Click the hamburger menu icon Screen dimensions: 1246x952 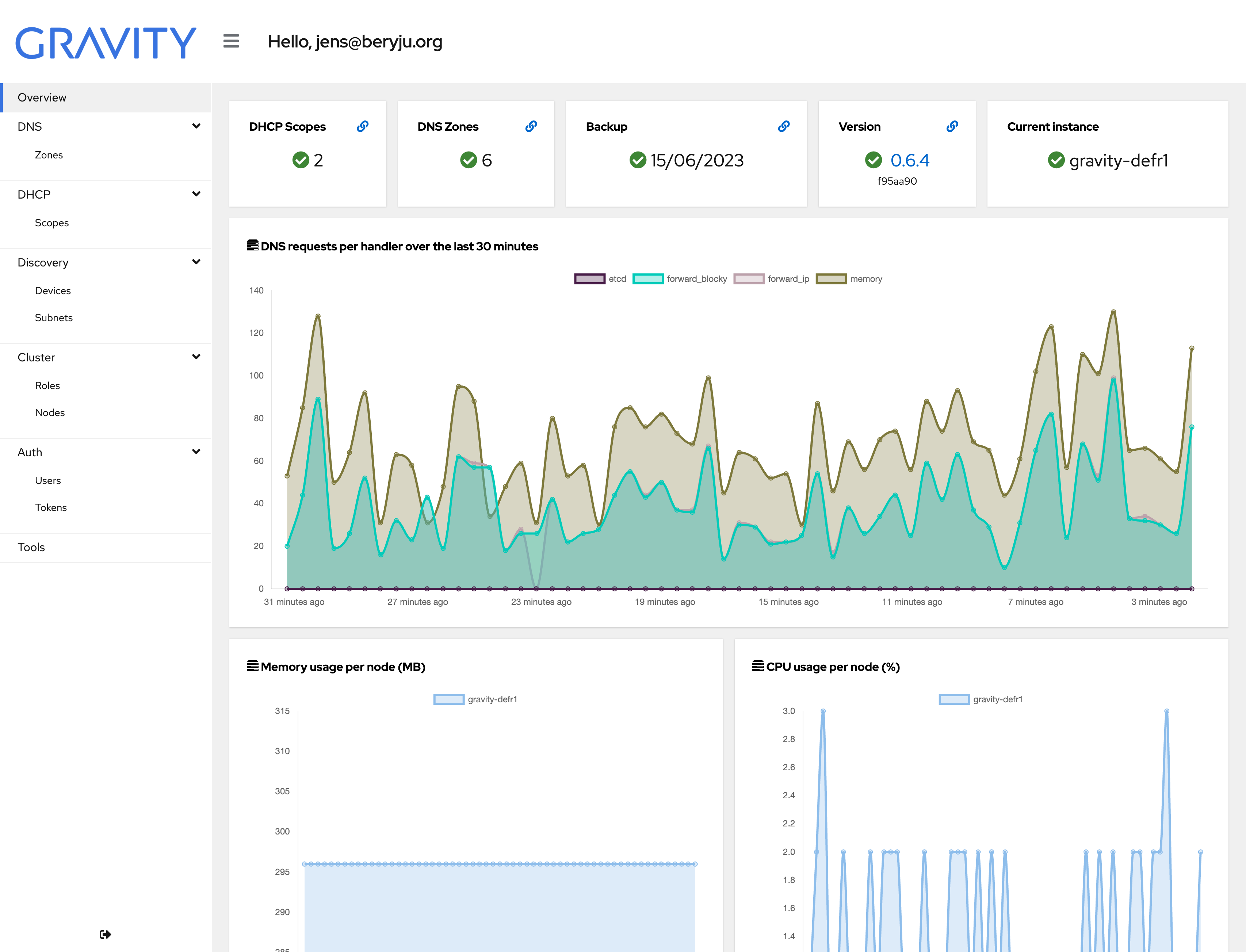[231, 41]
